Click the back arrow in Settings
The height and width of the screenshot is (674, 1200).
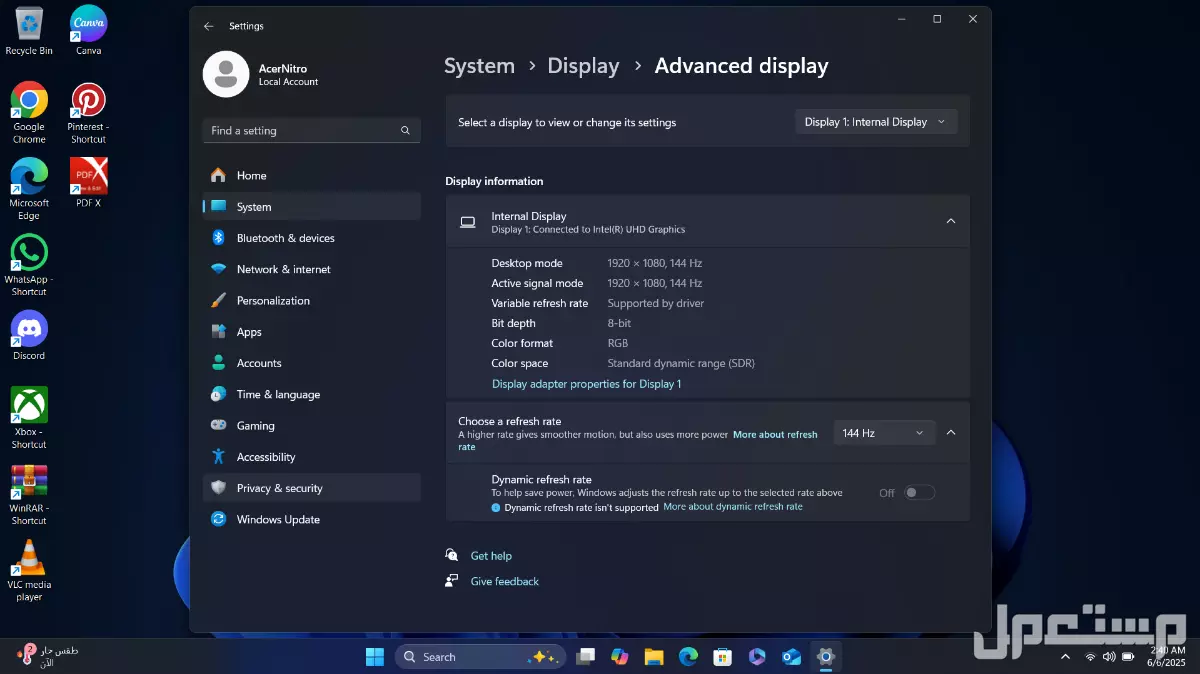[208, 26]
